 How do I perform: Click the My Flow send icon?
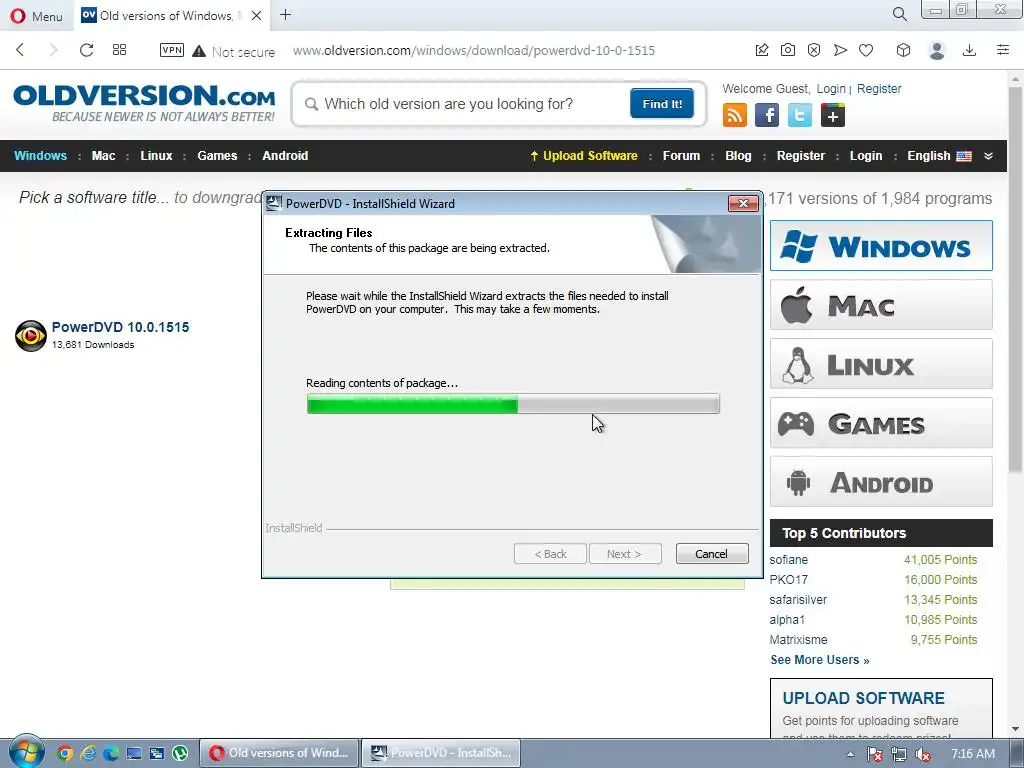840,50
